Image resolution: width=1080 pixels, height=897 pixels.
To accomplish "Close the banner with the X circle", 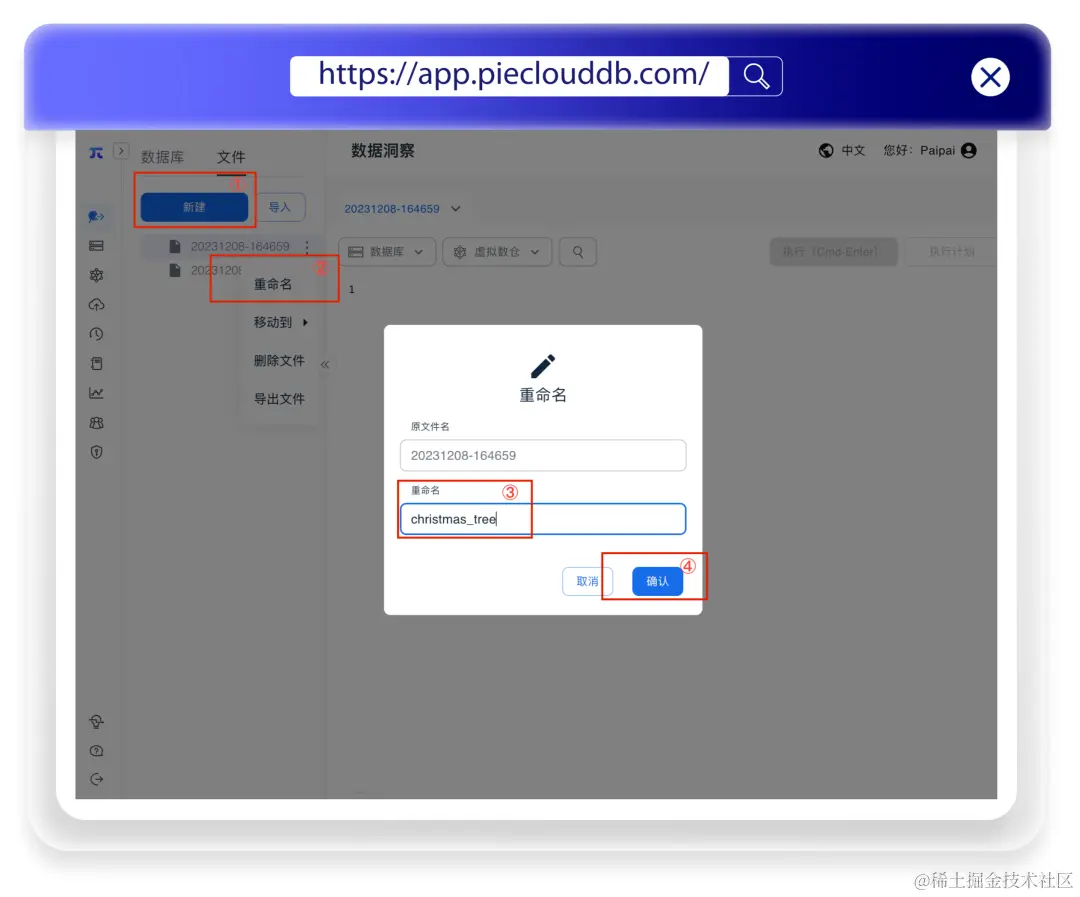I will pos(990,77).
